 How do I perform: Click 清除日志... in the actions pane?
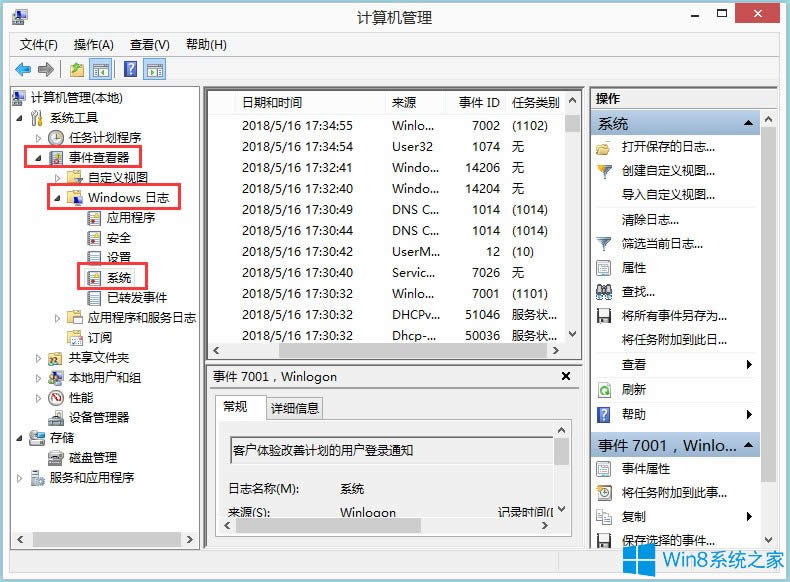(648, 219)
